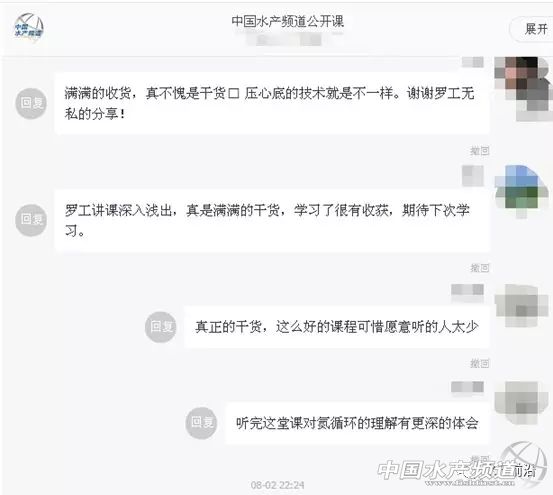Click 回复 next to the 真正的干货 message
The image size is (553, 495).
[x=161, y=327]
